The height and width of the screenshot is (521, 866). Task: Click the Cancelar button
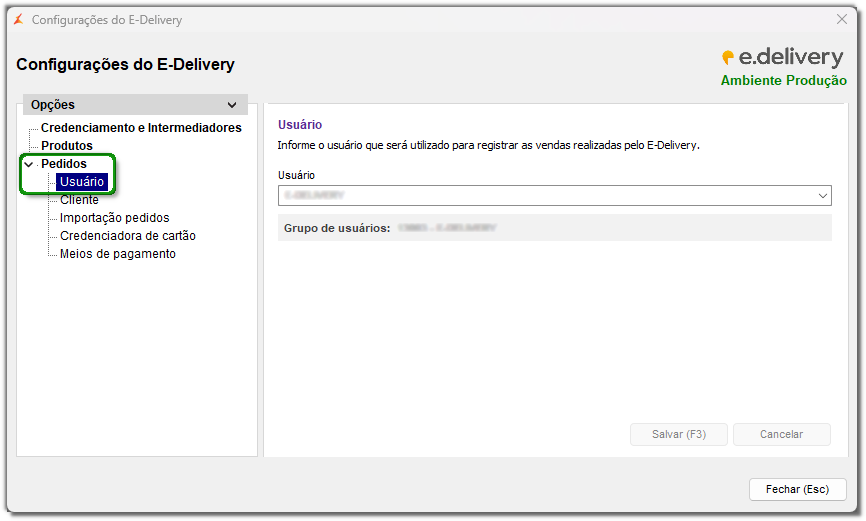(x=781, y=434)
